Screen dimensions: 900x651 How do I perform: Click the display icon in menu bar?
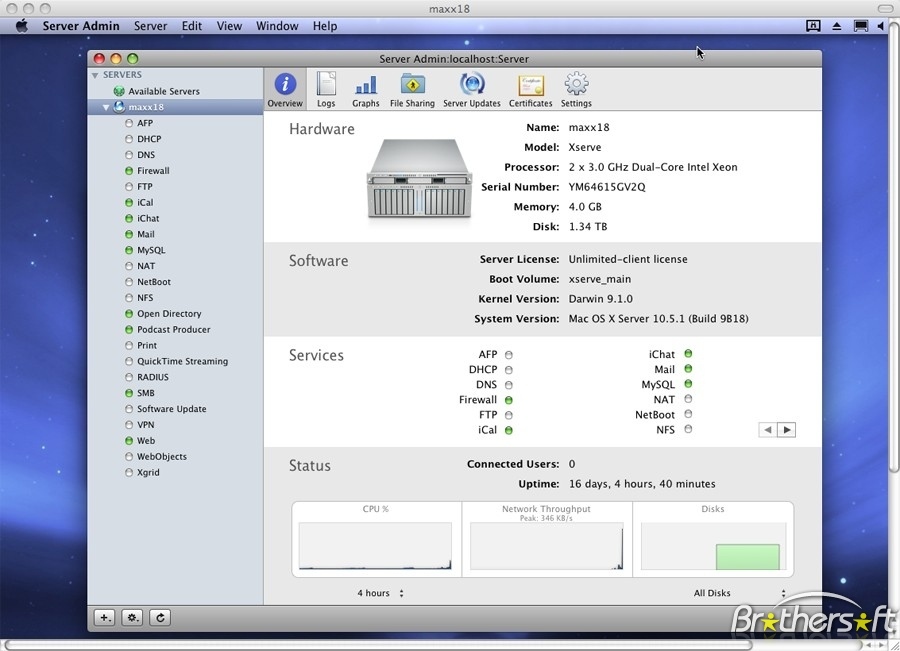(860, 26)
